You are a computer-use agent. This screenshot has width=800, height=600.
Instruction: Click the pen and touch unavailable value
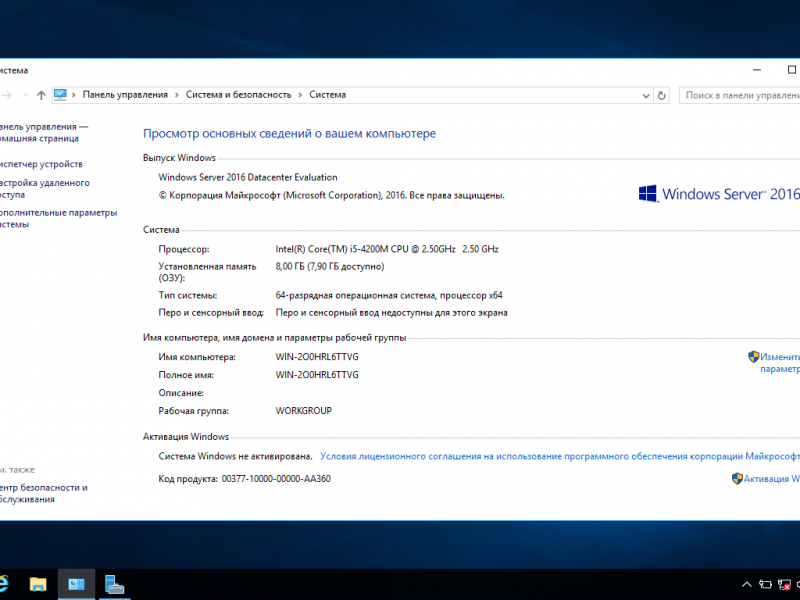point(391,313)
